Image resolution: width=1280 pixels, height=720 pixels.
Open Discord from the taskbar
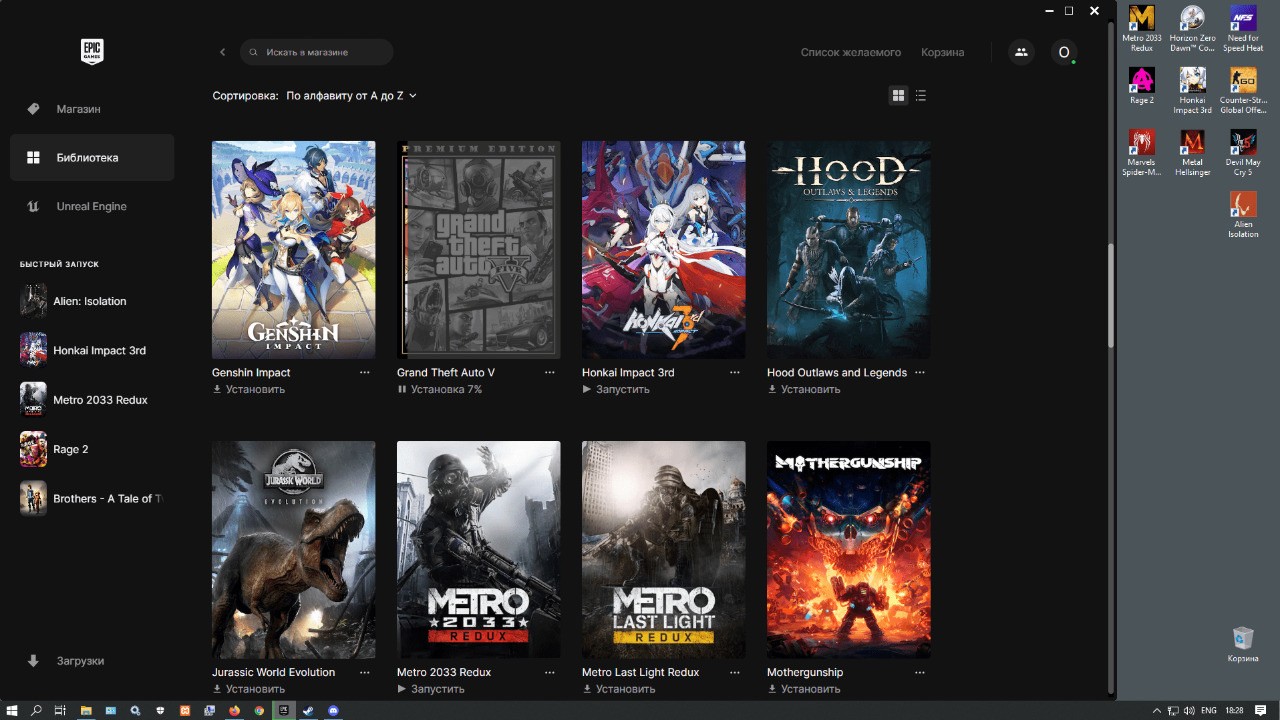pos(334,710)
